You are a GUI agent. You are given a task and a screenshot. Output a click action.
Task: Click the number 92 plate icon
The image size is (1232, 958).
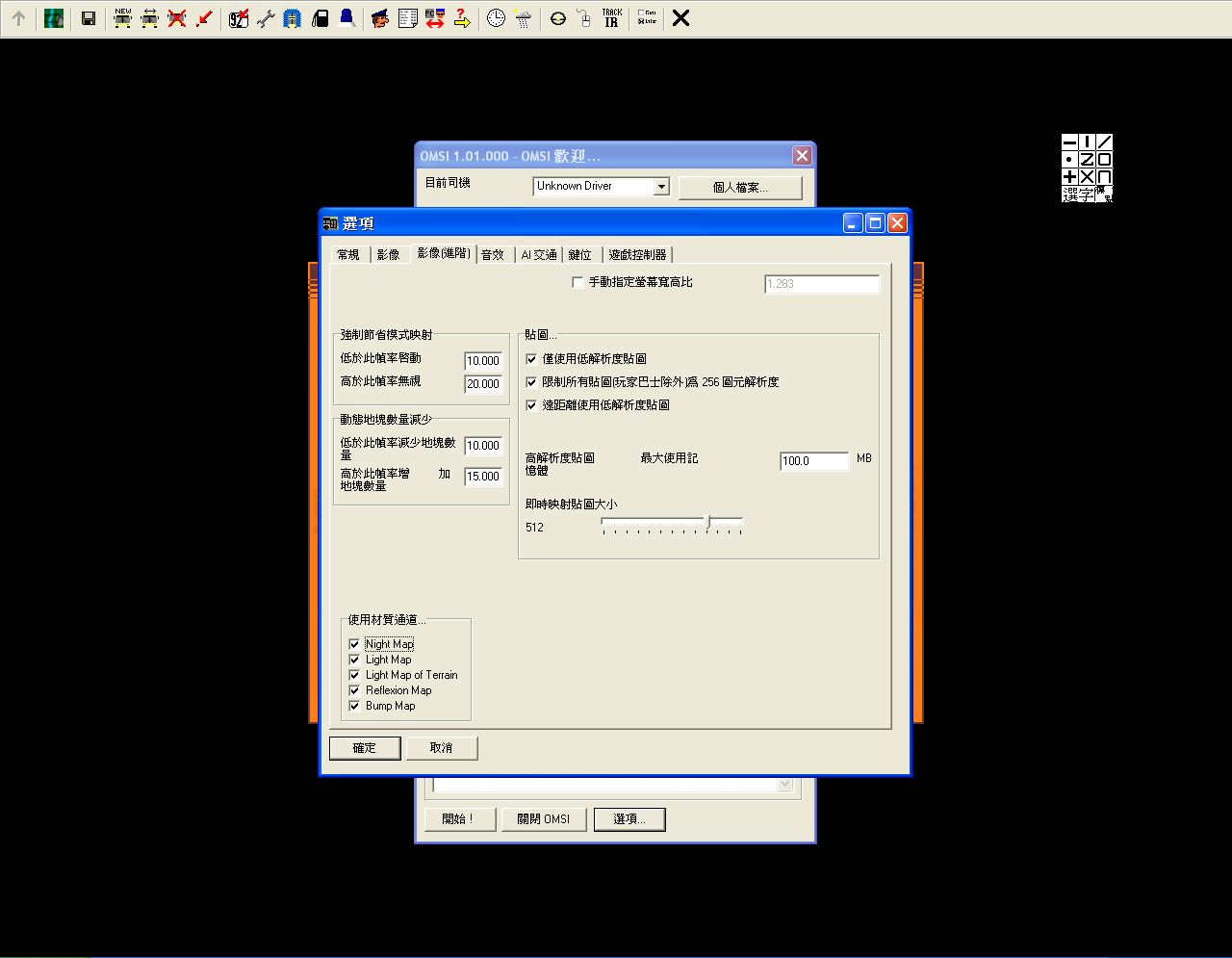pos(239,18)
